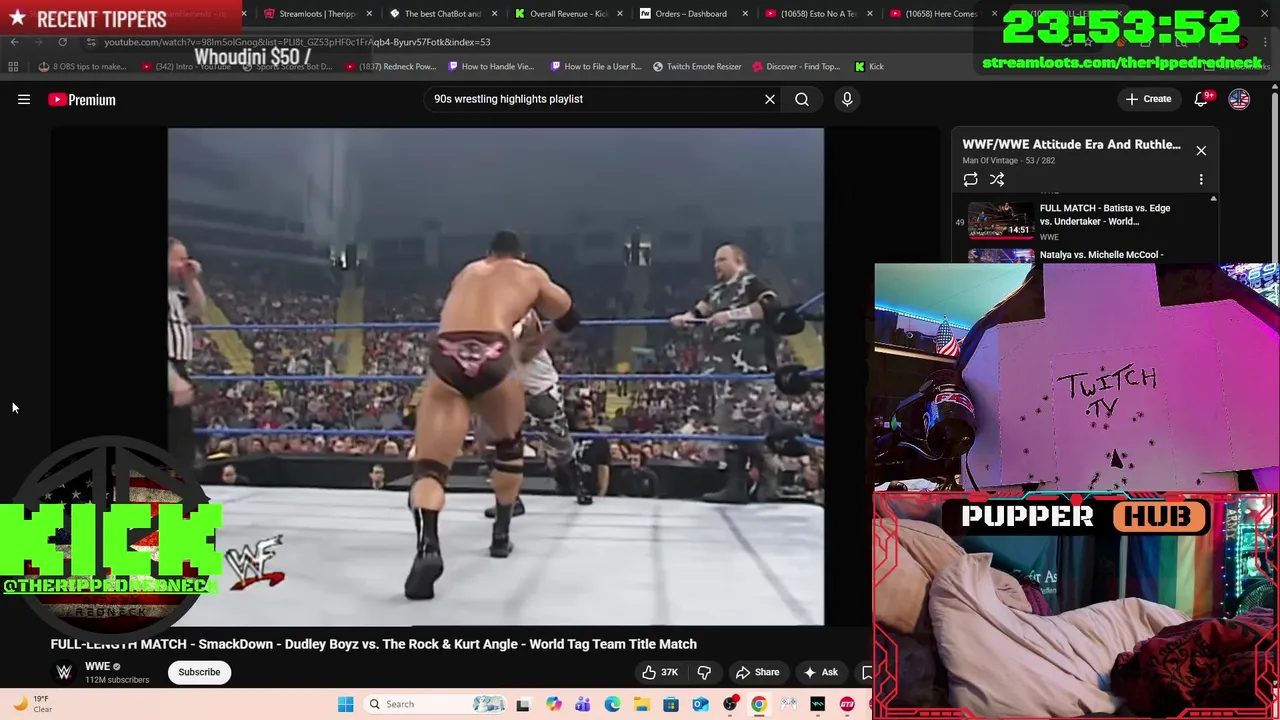Screen dimensions: 1280x720
Task: Toggle shuffle playlist
Action: click(x=997, y=180)
